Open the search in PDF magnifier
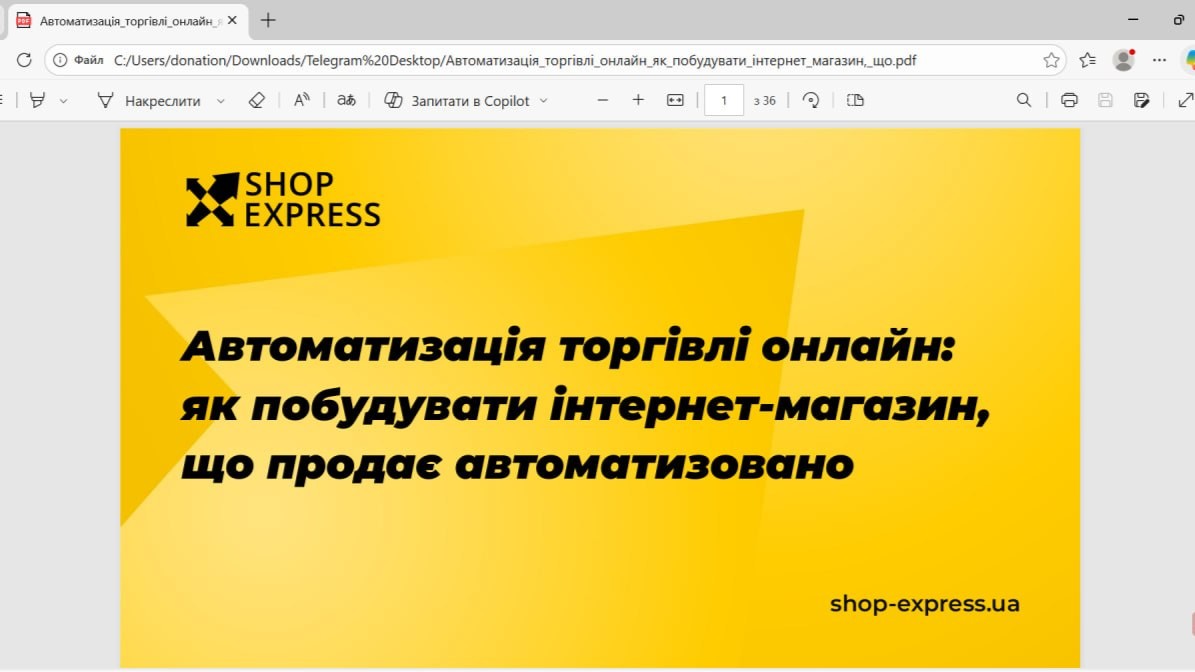Image resolution: width=1195 pixels, height=672 pixels. [1023, 100]
